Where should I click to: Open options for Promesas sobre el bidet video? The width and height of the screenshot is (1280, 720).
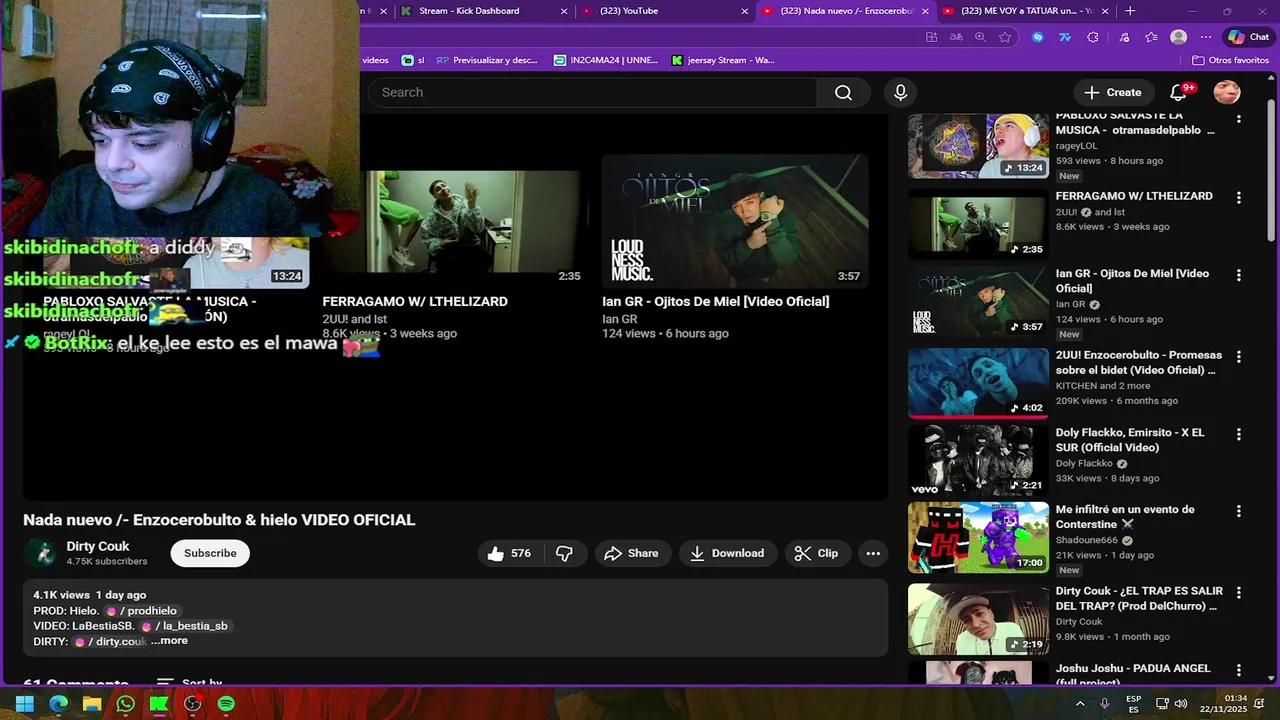[x=1238, y=356]
